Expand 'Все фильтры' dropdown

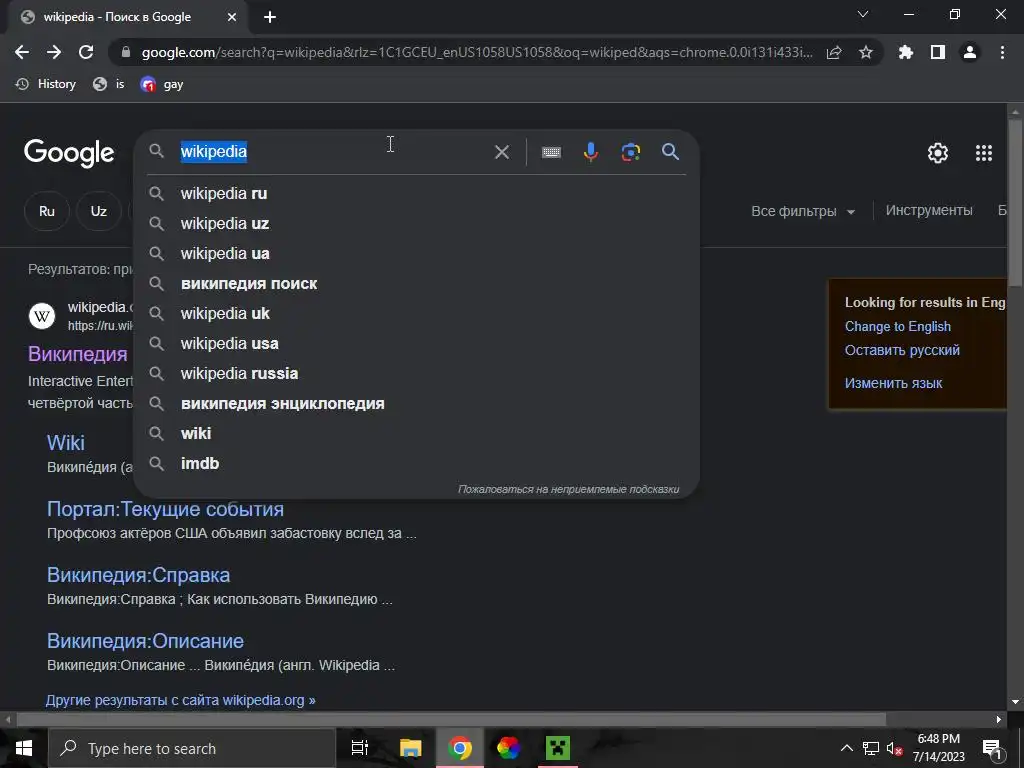[x=803, y=212]
